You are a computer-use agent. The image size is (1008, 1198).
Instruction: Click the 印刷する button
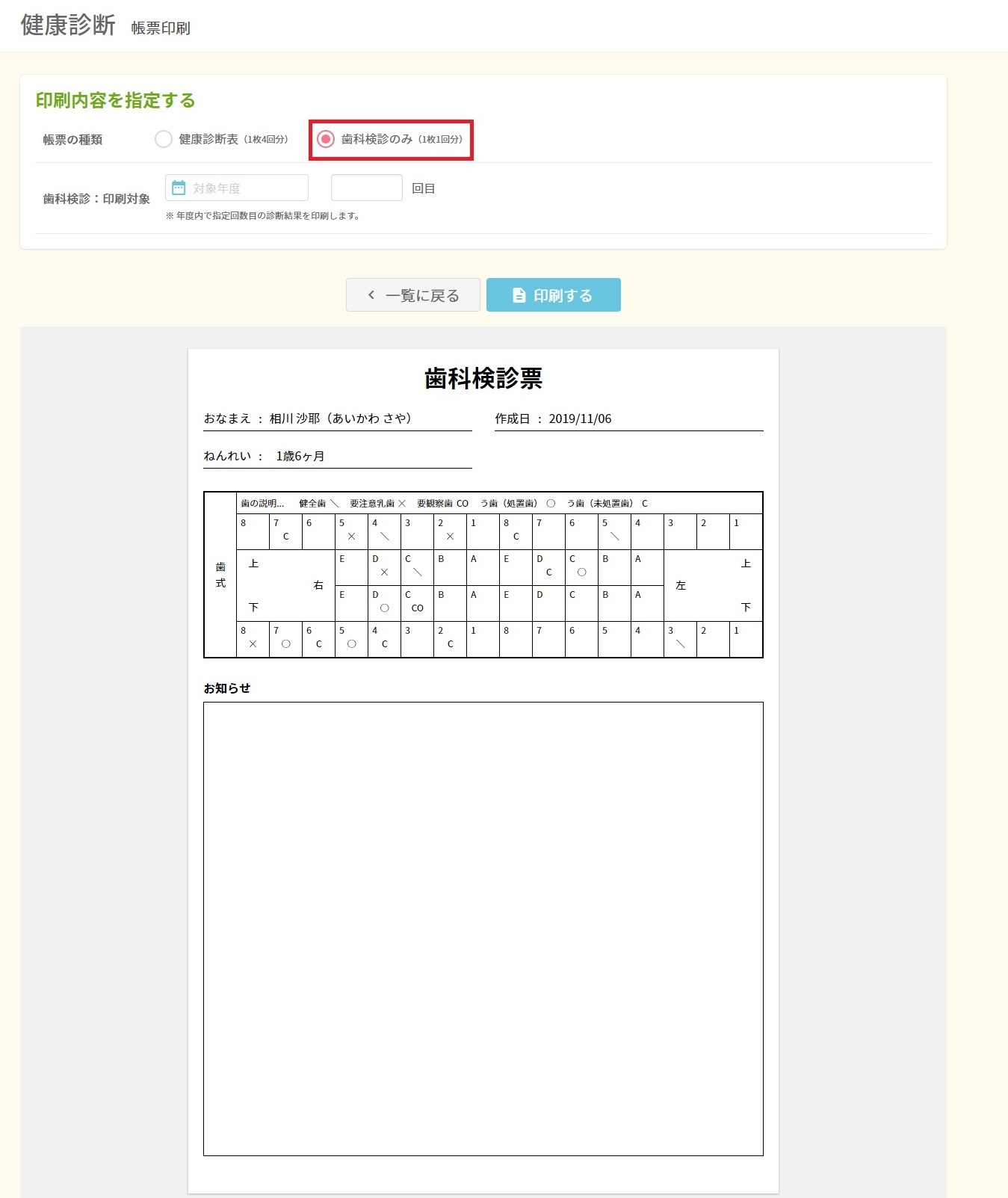click(554, 295)
